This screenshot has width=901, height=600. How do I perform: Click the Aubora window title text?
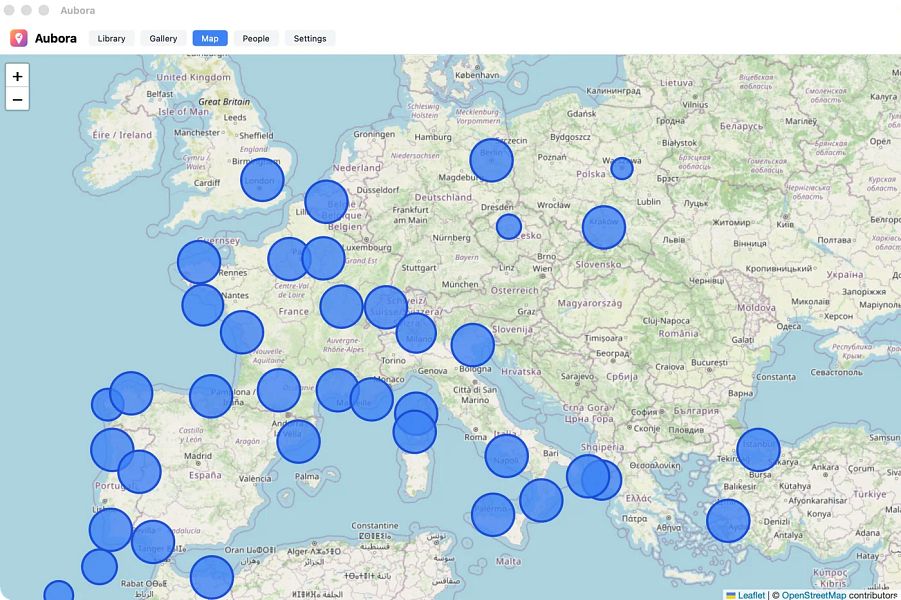[x=78, y=10]
